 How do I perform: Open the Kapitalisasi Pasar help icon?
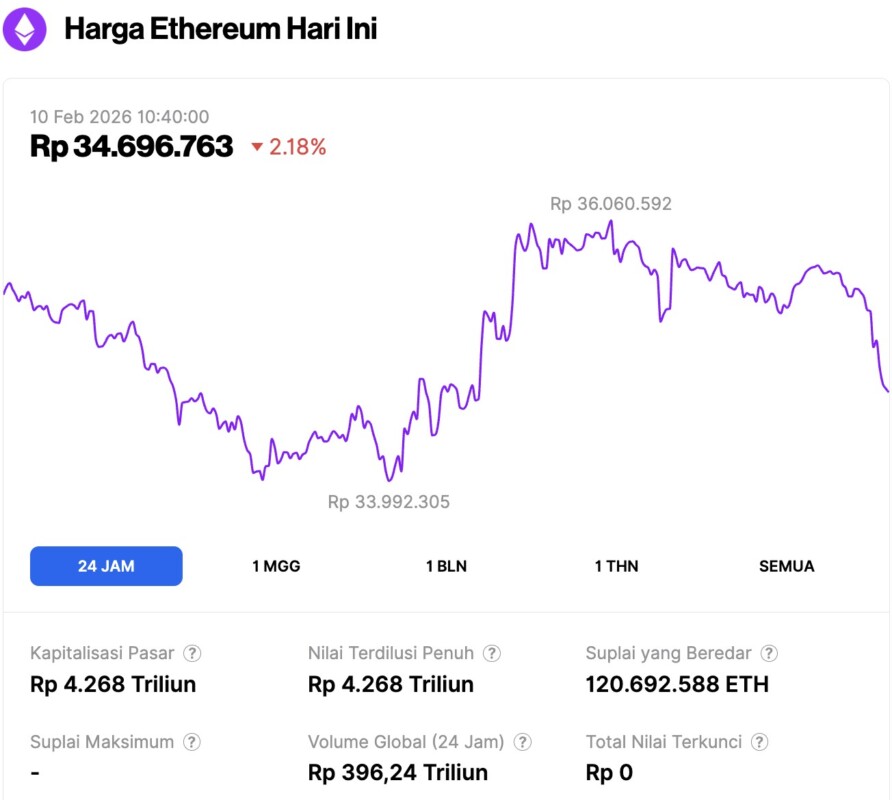coord(192,653)
